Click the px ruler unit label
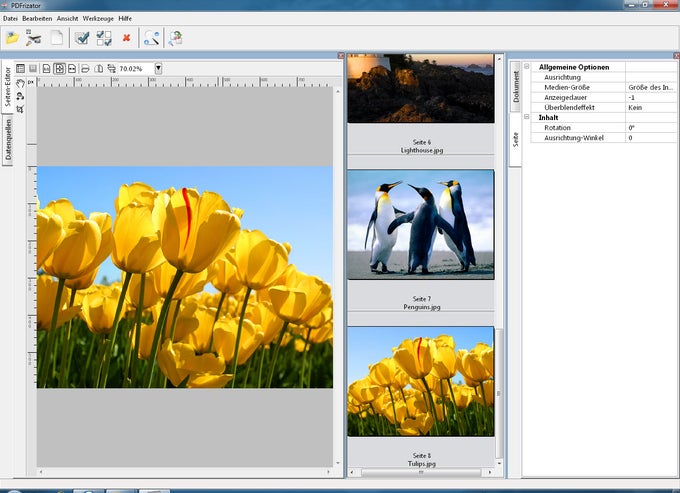The width and height of the screenshot is (680, 493). (x=31, y=82)
